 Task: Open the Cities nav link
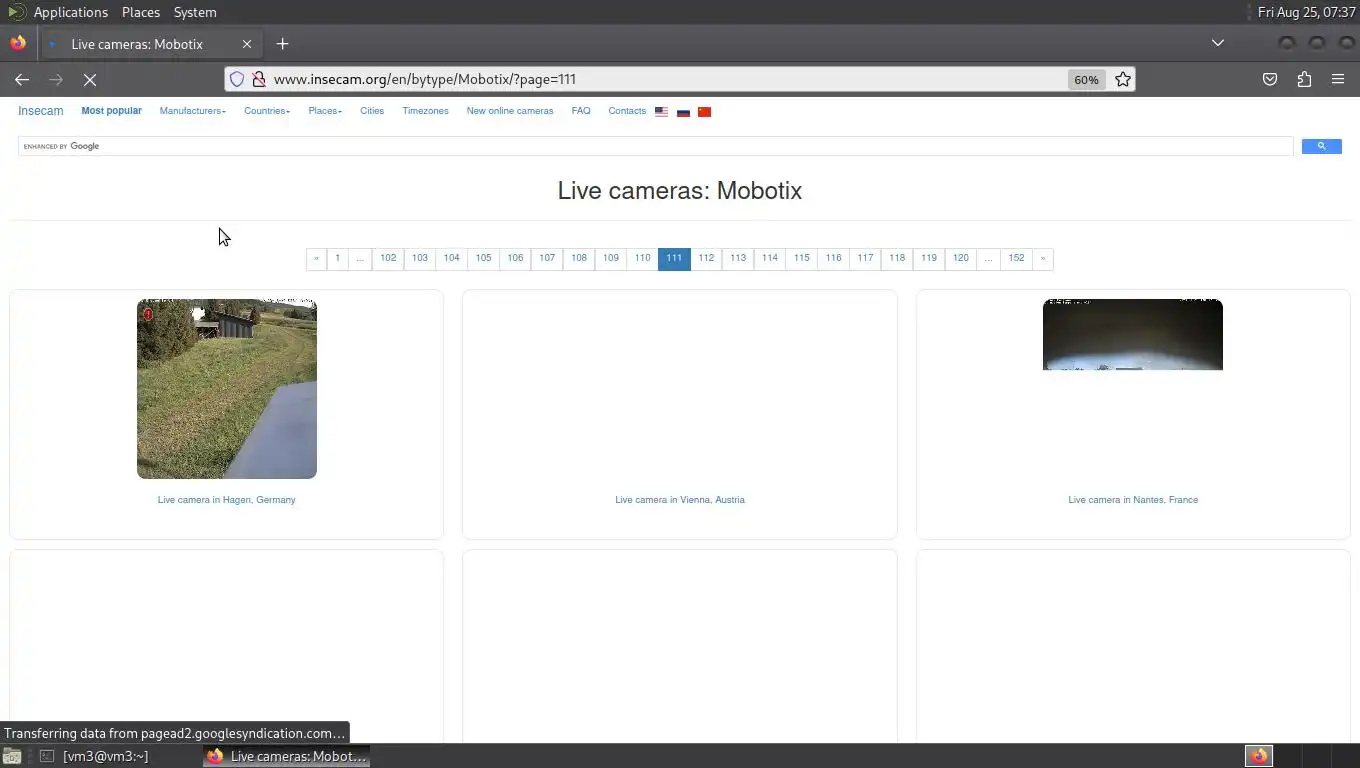point(372,111)
